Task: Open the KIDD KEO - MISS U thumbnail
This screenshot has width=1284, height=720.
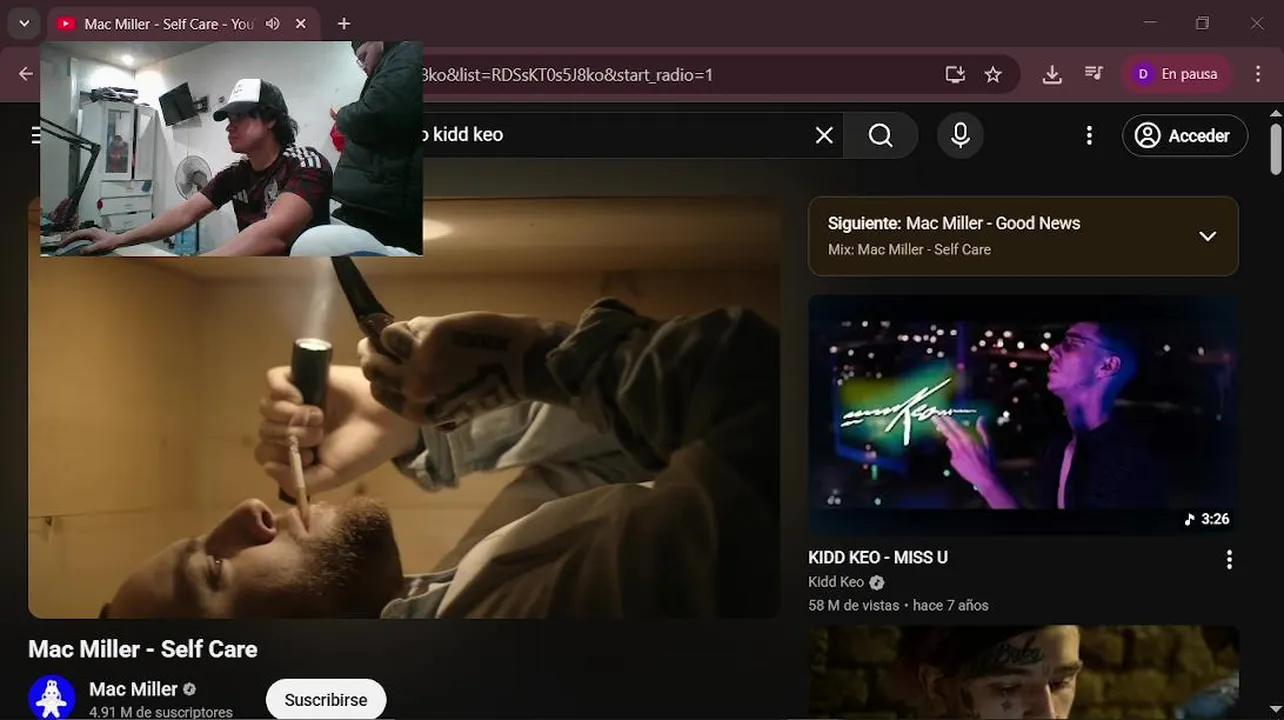Action: coord(1023,415)
